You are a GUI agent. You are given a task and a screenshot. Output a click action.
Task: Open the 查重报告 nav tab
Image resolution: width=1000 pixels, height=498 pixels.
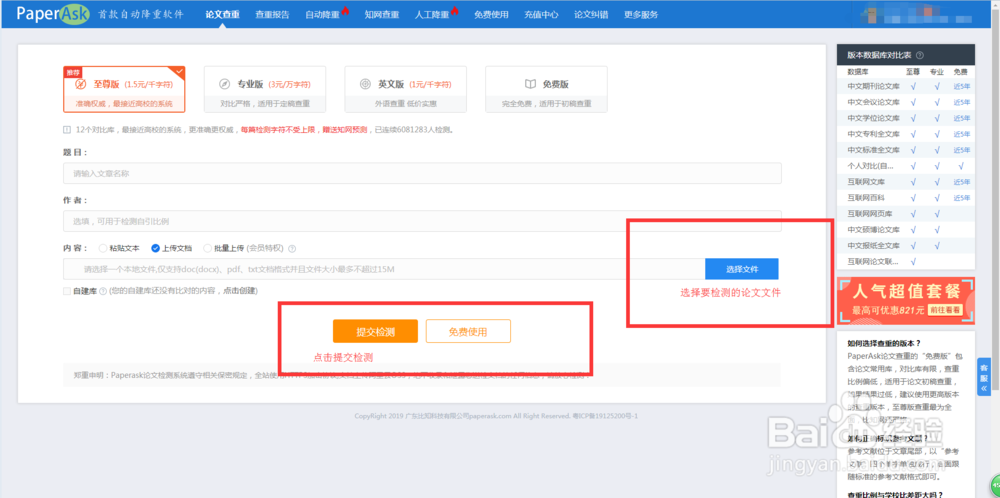[x=272, y=15]
